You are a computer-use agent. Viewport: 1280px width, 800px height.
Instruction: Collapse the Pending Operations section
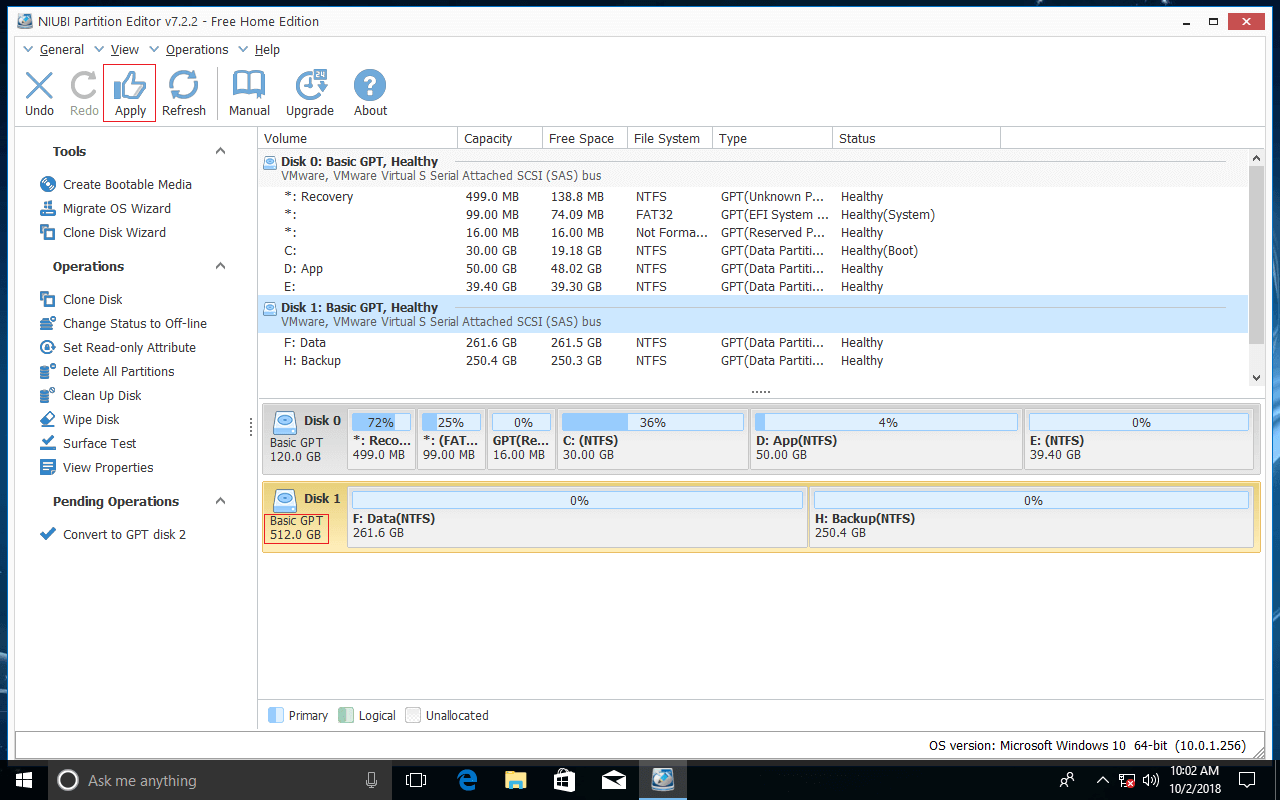(221, 501)
